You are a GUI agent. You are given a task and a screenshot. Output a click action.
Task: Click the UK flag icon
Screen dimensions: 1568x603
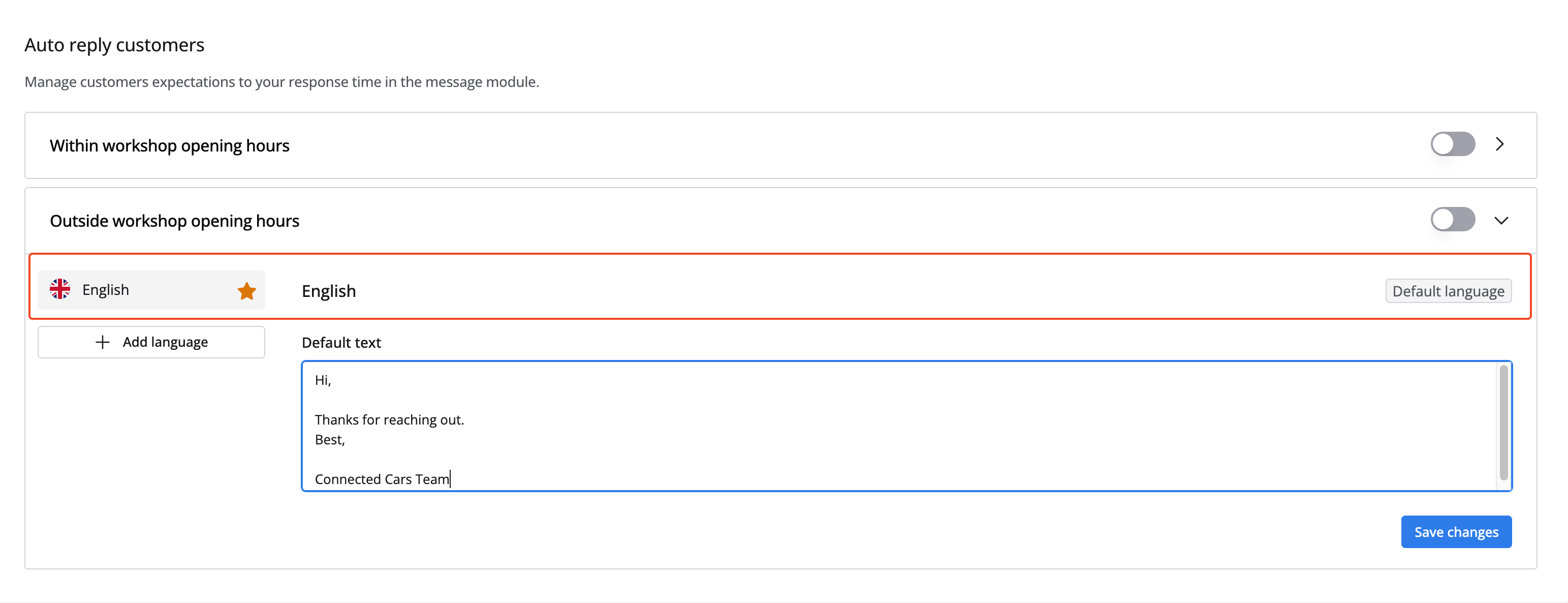tap(59, 289)
